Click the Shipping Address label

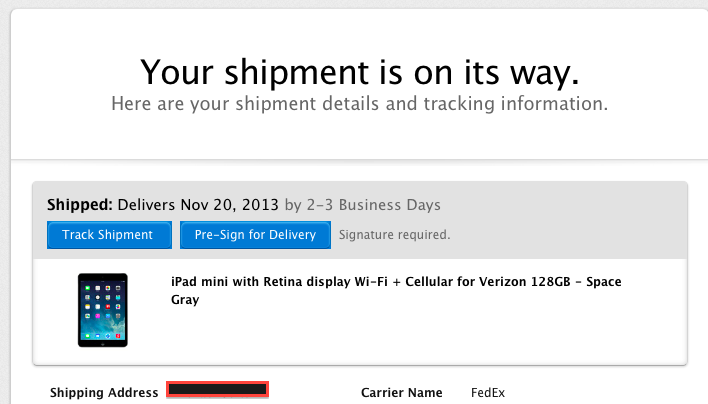pyautogui.click(x=104, y=393)
